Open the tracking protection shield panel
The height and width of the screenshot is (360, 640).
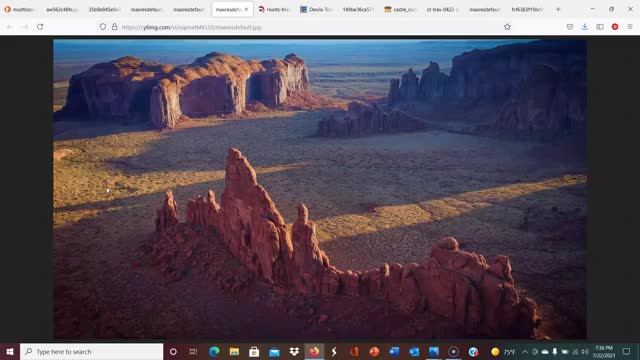click(x=103, y=27)
